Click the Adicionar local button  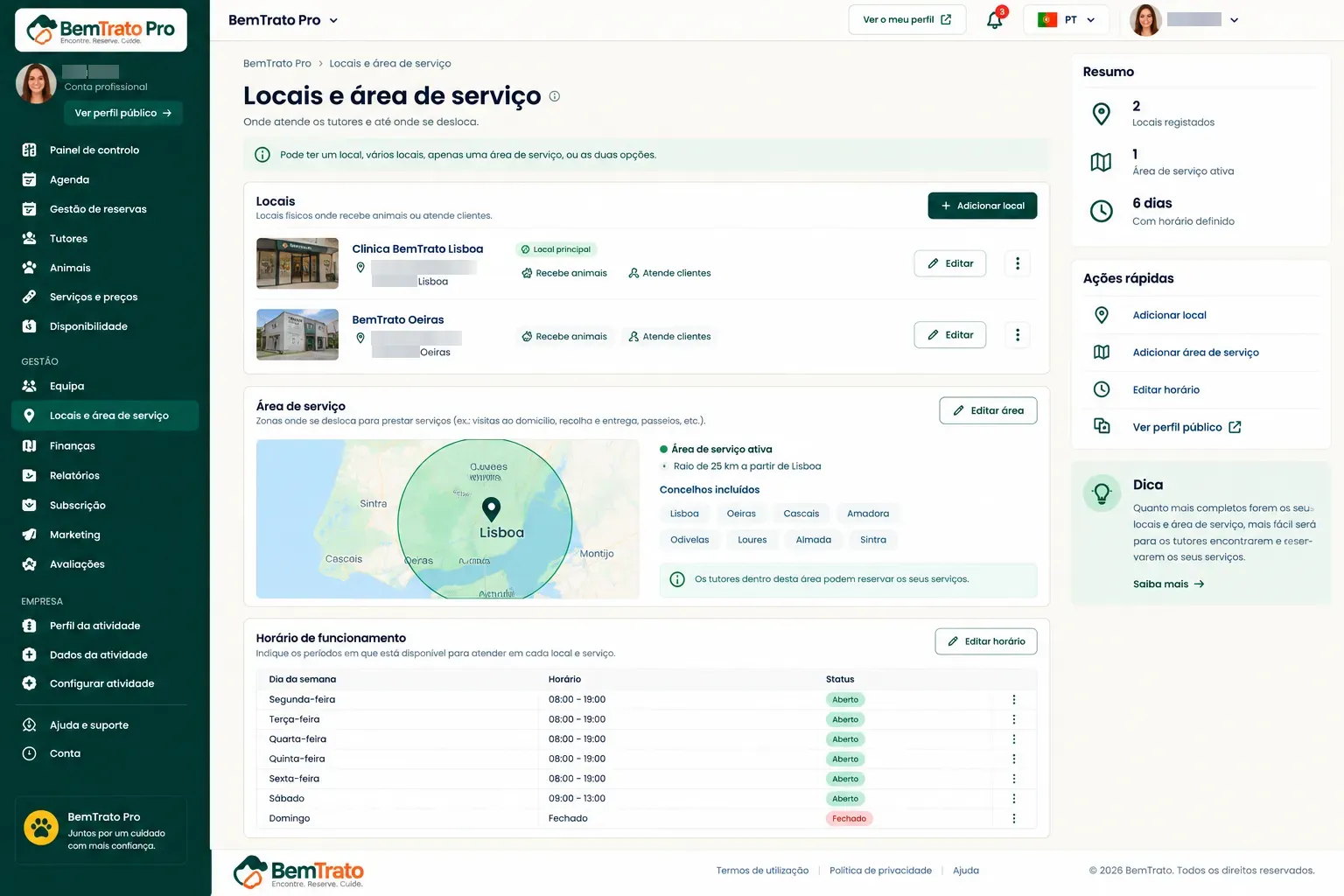(982, 206)
